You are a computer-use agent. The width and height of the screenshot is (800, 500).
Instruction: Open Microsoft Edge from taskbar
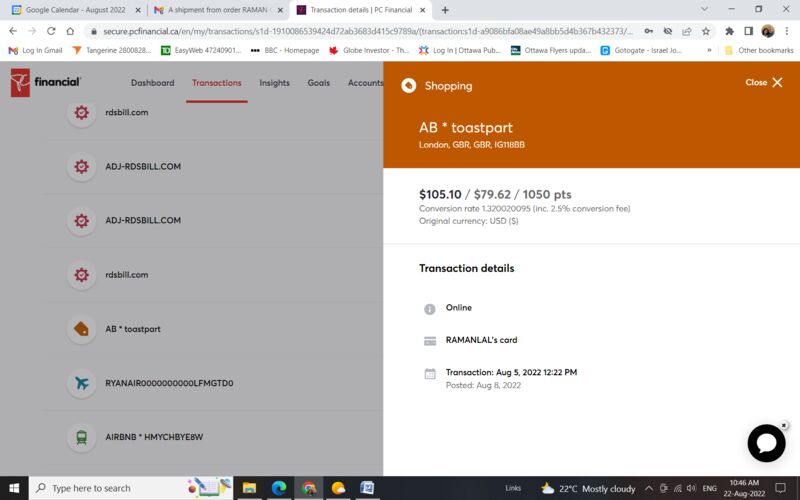click(x=279, y=488)
